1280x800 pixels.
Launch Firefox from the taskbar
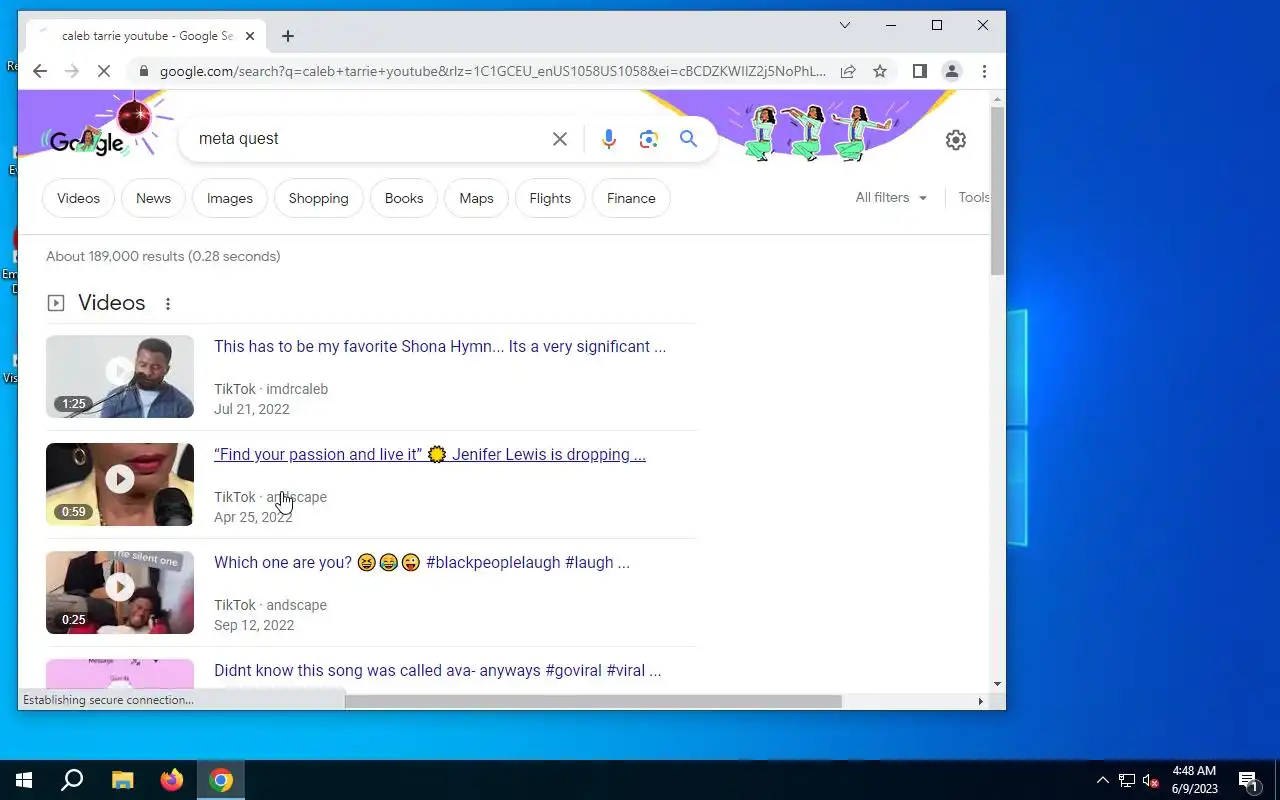pyautogui.click(x=172, y=780)
